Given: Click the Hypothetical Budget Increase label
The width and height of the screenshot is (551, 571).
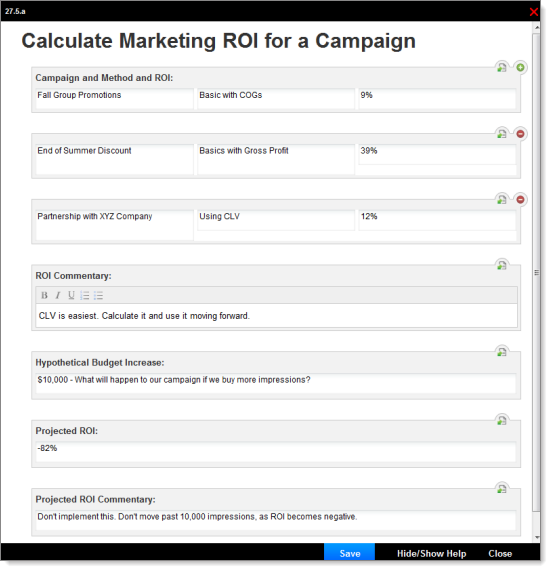Looking at the screenshot, I should 100,363.
